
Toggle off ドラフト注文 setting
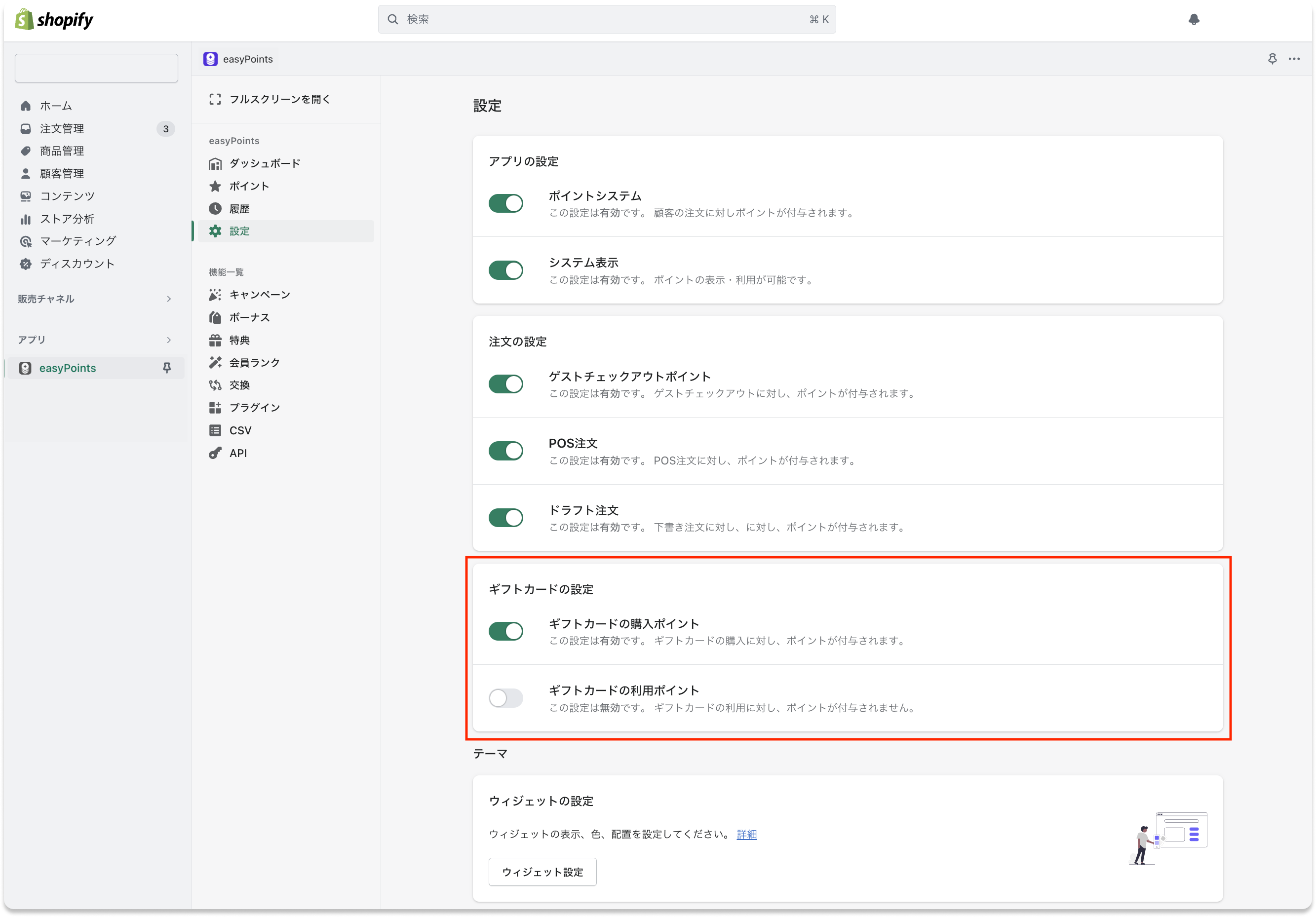(505, 518)
